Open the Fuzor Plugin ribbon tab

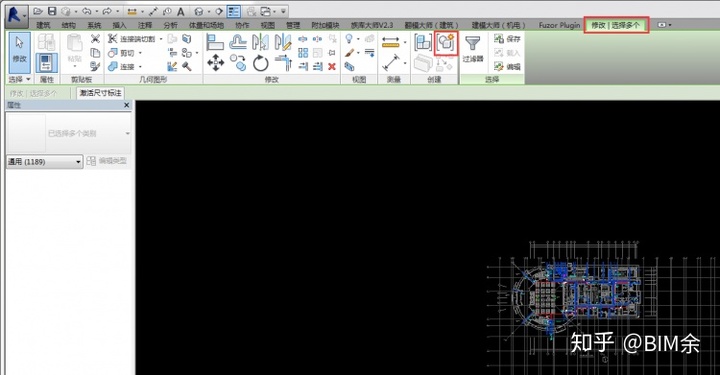tap(559, 25)
